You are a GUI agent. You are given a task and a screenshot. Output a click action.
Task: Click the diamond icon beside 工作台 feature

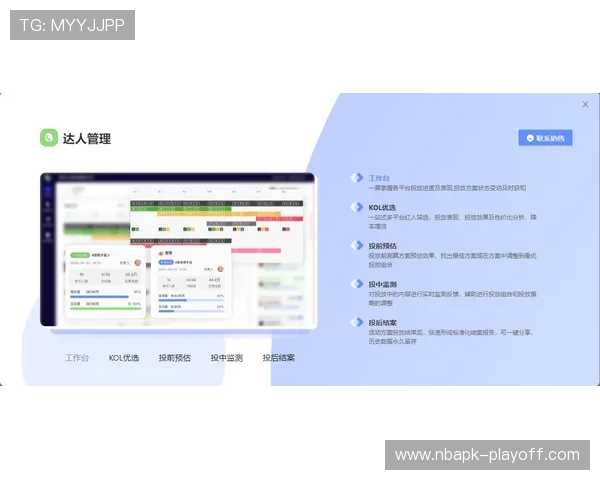tap(357, 178)
